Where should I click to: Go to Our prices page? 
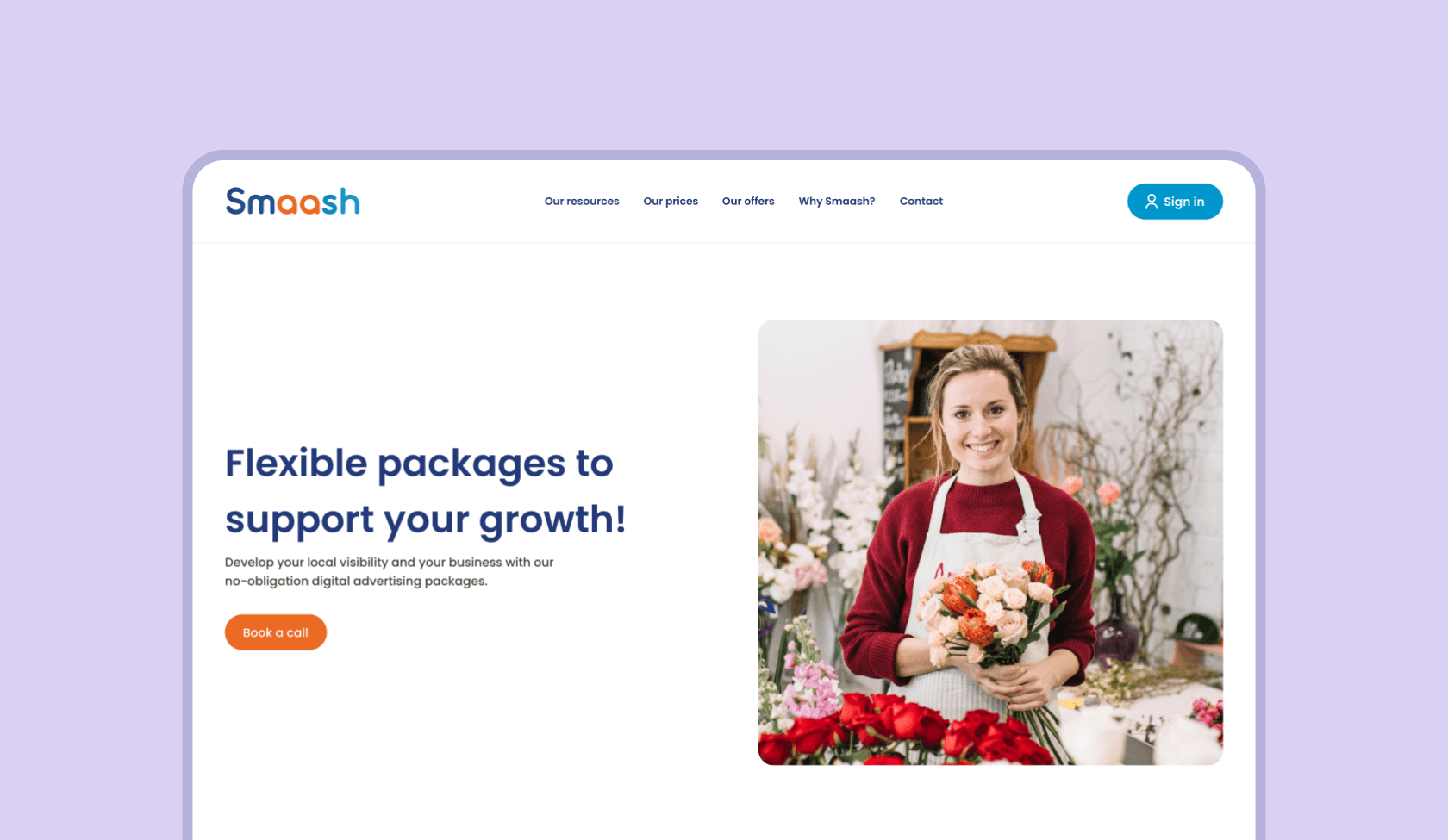coord(671,202)
